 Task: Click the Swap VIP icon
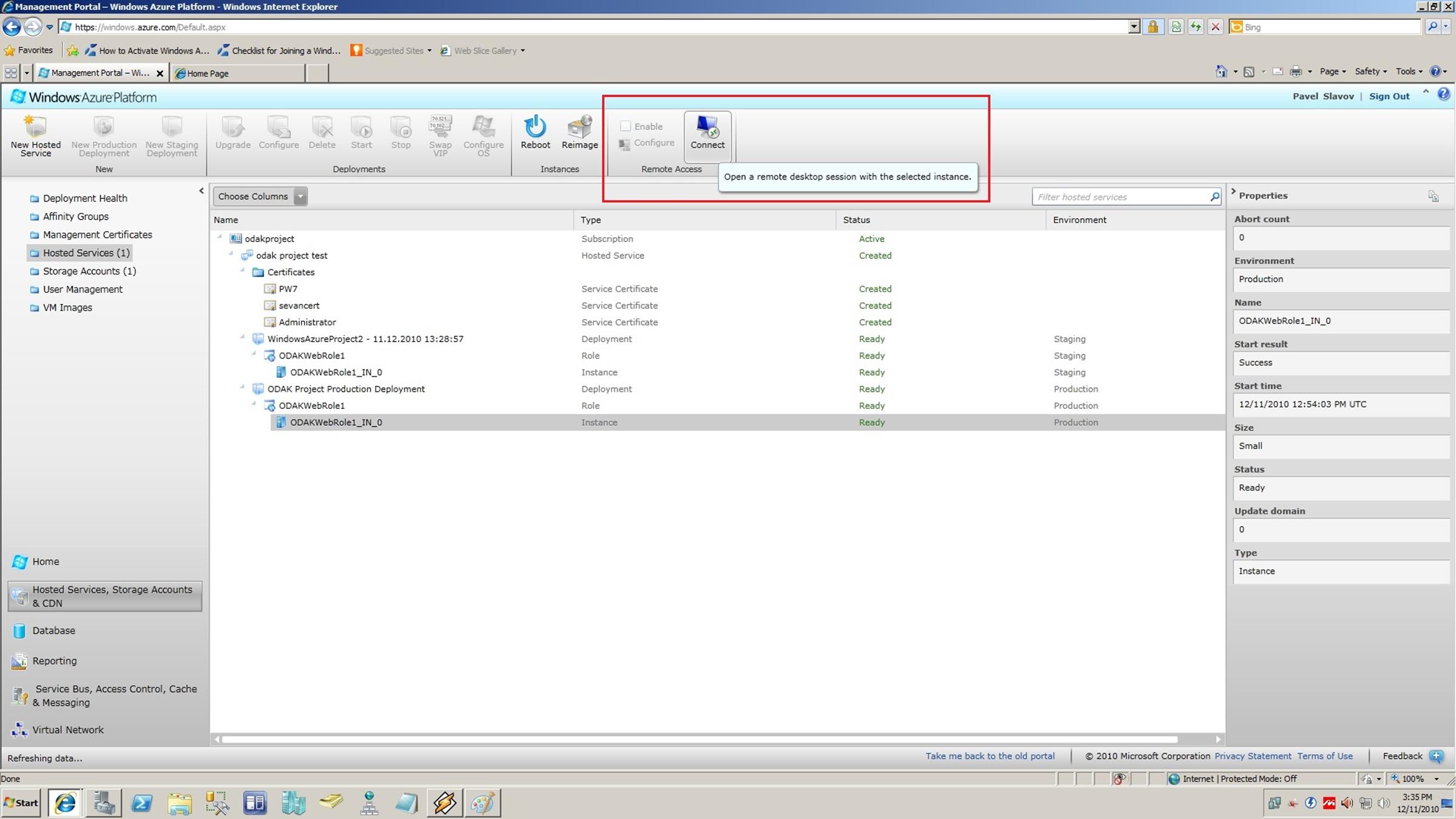pyautogui.click(x=440, y=126)
